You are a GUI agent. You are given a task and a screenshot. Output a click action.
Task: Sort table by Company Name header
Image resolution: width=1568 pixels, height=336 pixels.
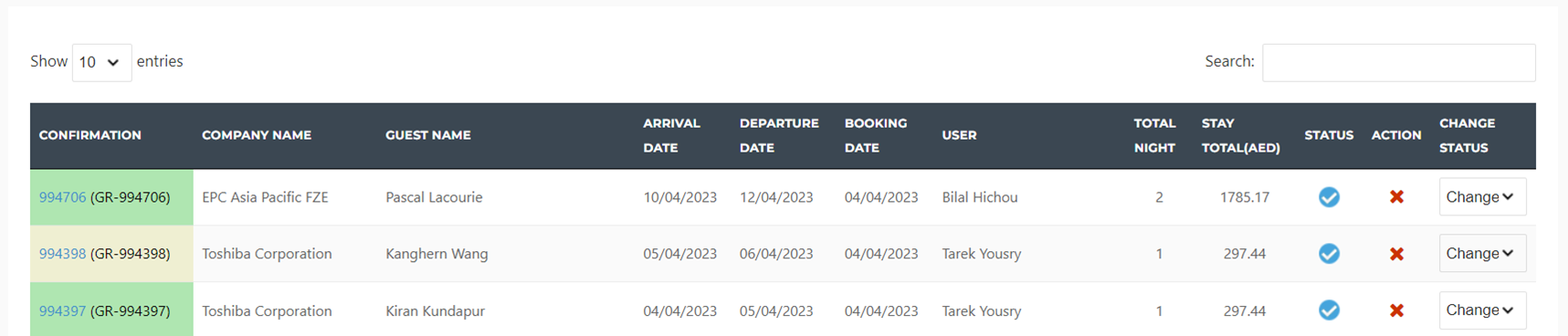pos(257,135)
